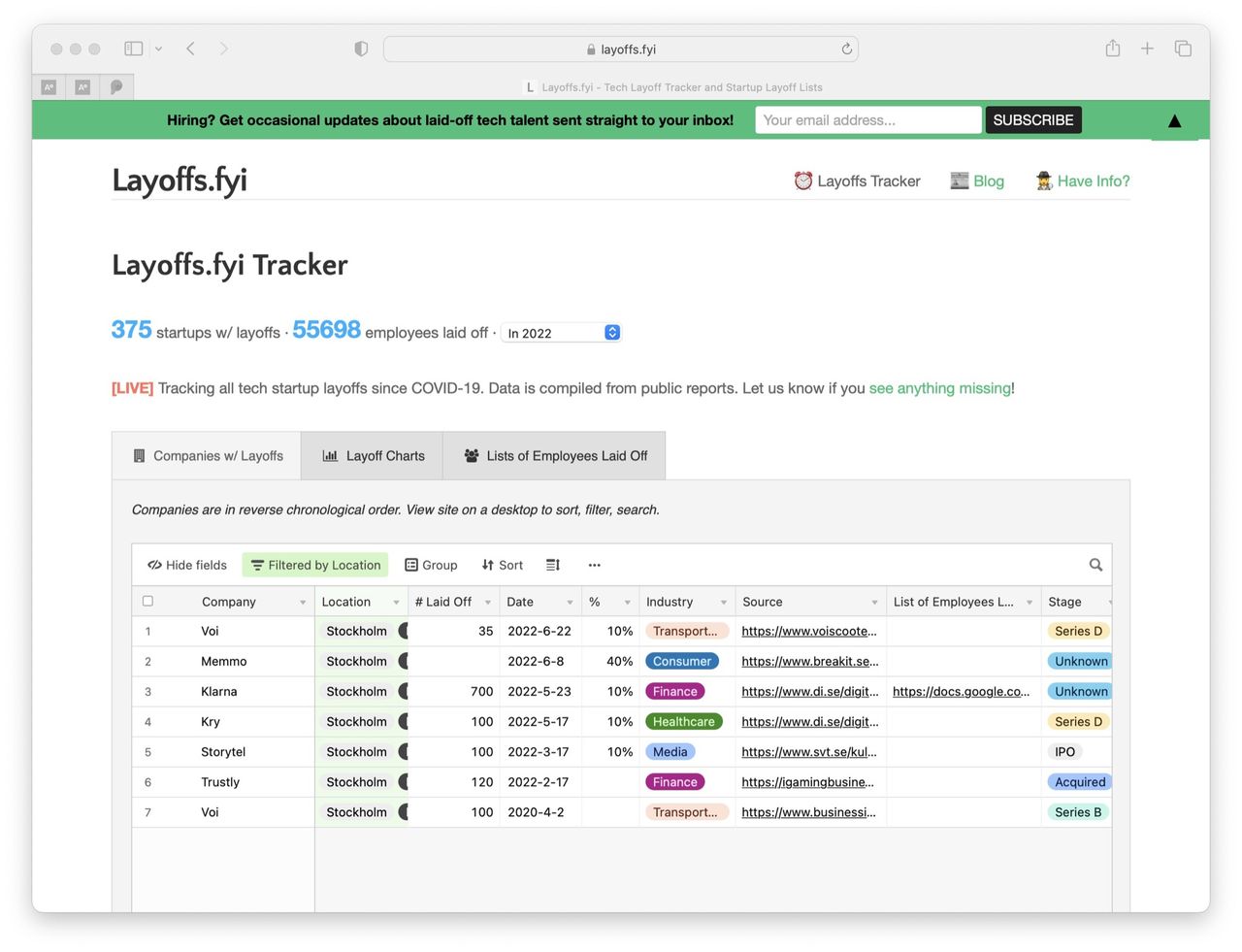Check the select-all checkbox in the header row
The width and height of the screenshot is (1242, 952).
coord(147,601)
